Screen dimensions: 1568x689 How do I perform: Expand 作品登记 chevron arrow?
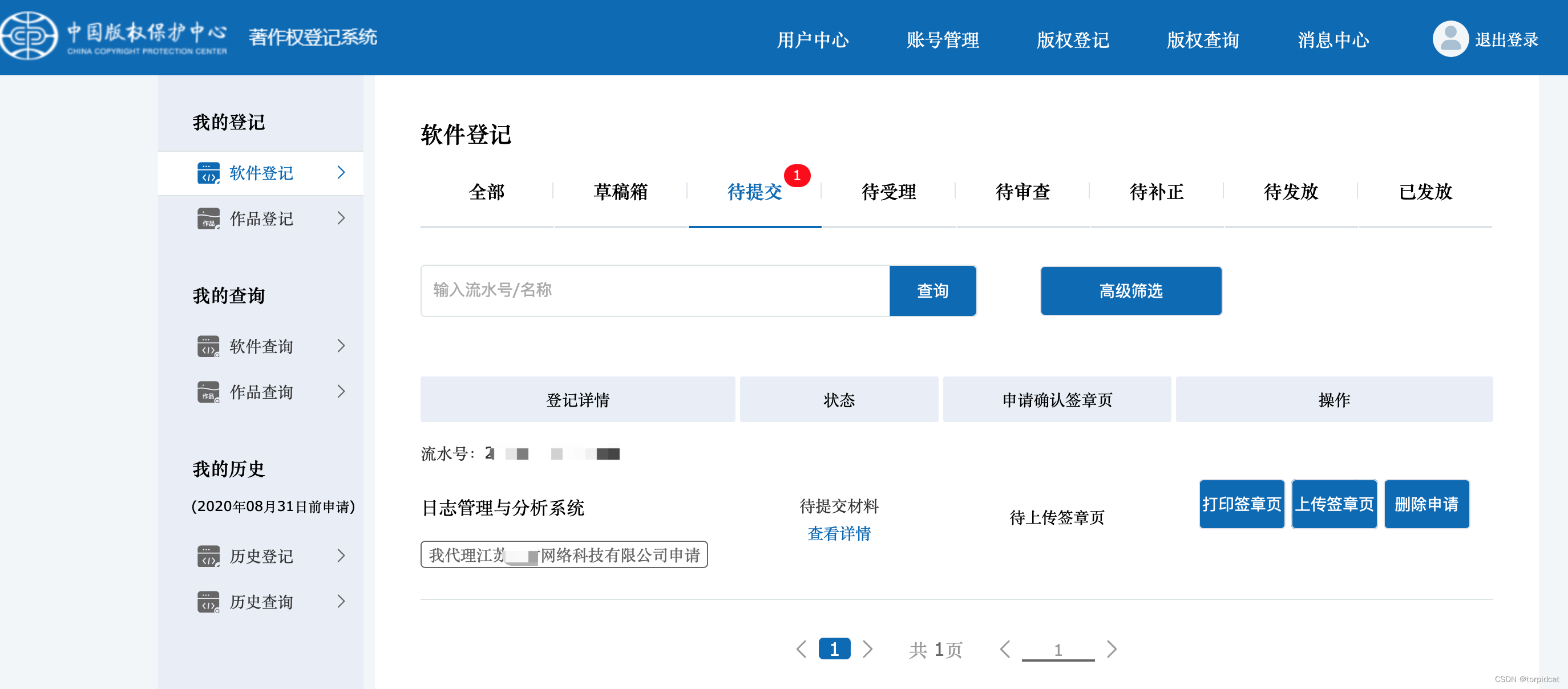[x=341, y=218]
